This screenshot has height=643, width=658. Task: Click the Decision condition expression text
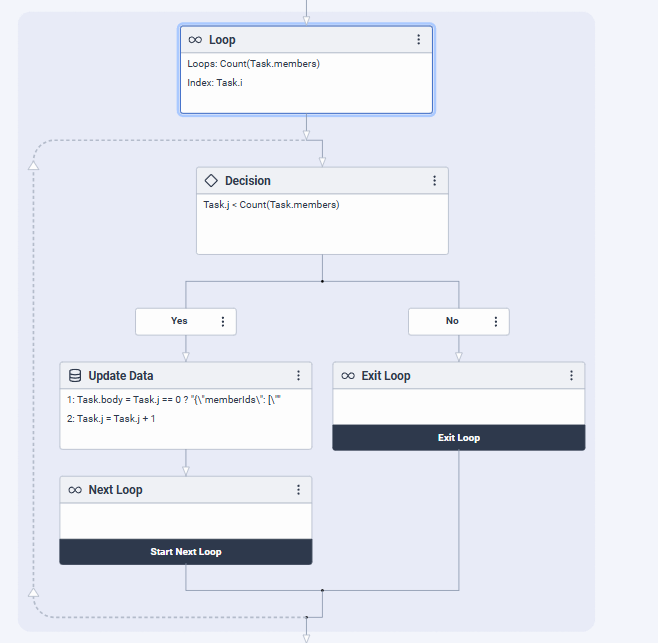tap(271, 205)
